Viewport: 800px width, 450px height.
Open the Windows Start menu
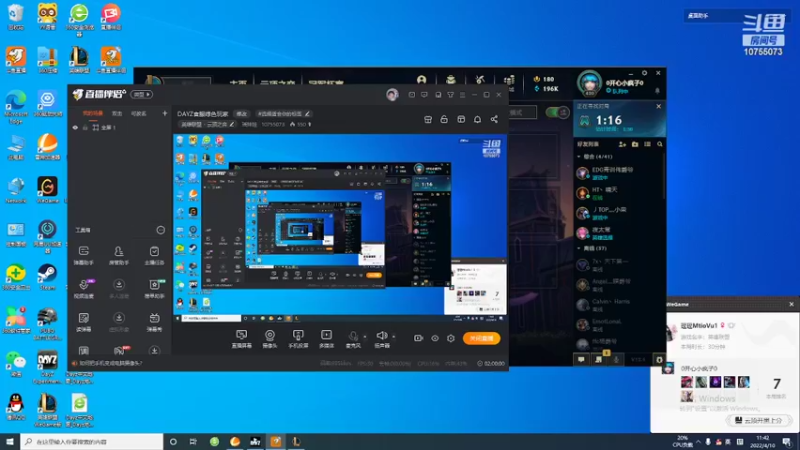pos(10,442)
